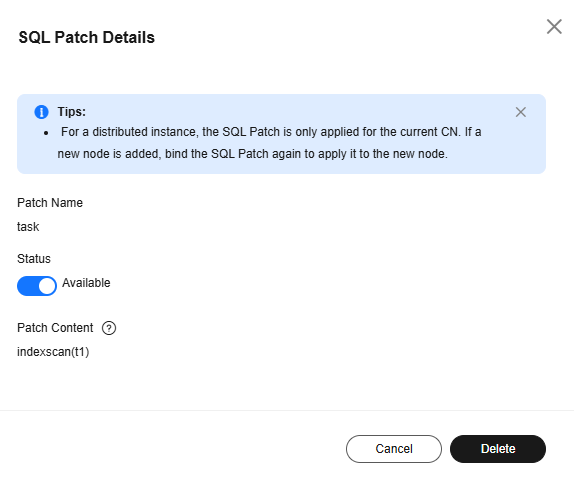The image size is (574, 484).
Task: Close the SQL Patch Details dialog
Action: [554, 27]
